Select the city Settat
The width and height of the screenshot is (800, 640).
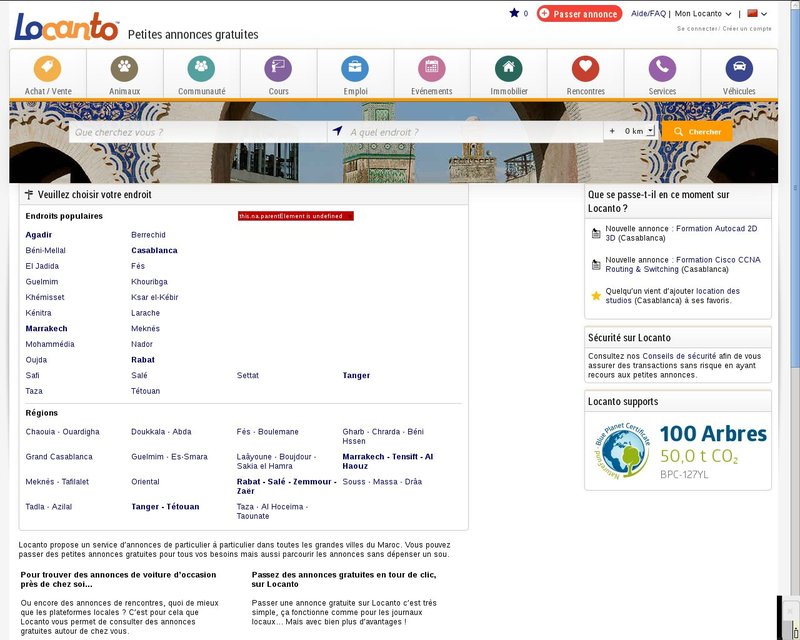[x=247, y=376]
